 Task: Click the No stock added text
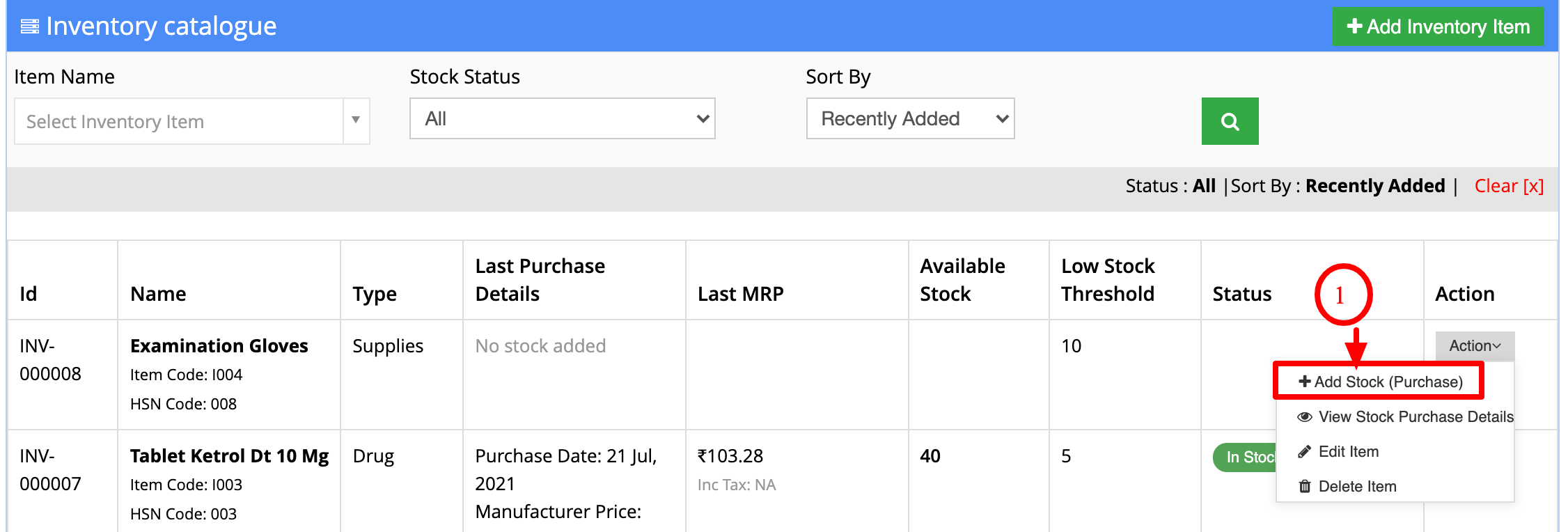tap(540, 346)
